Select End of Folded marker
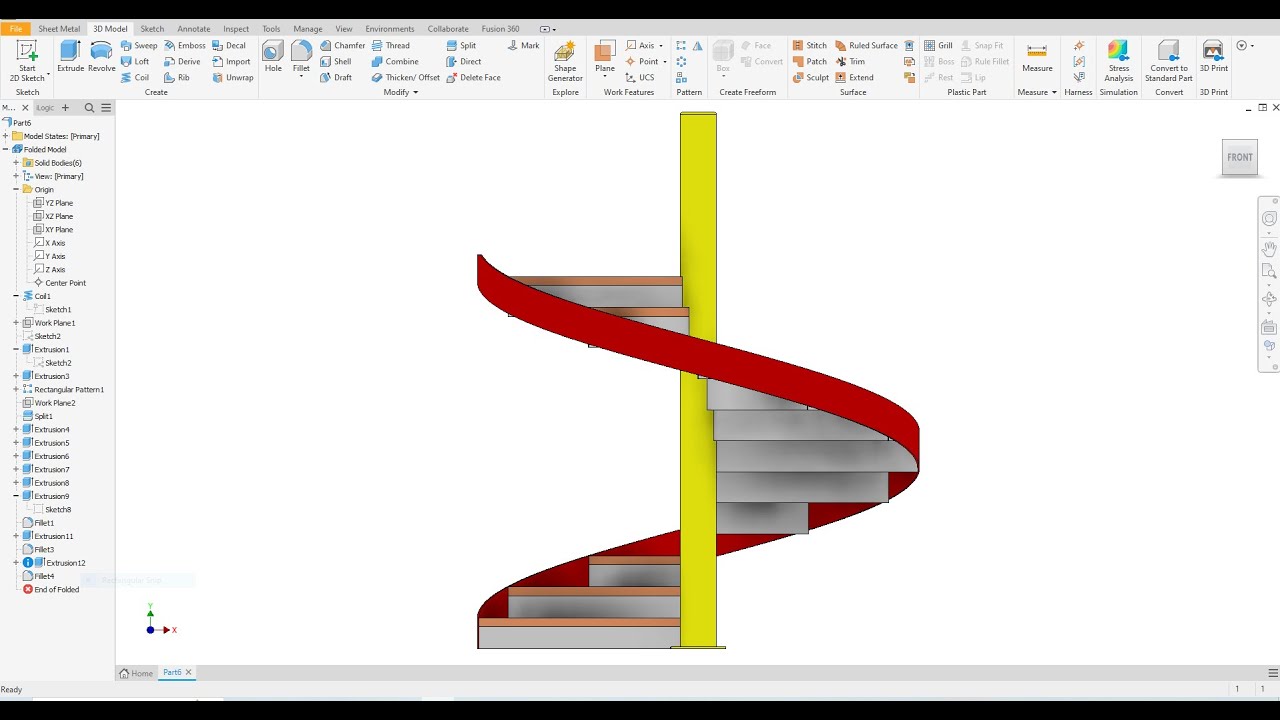 tap(51, 590)
